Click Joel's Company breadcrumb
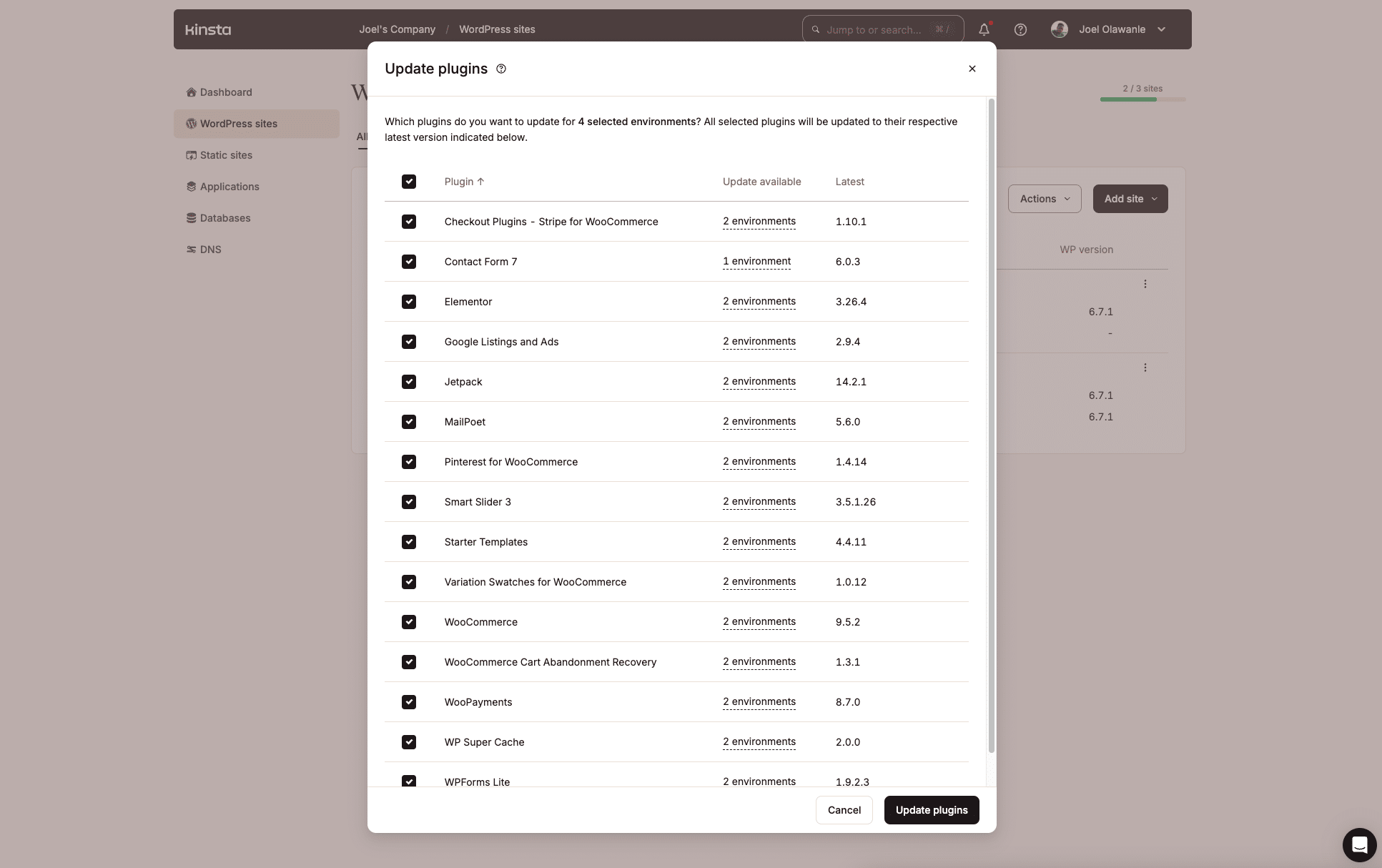This screenshot has width=1382, height=868. tap(397, 29)
